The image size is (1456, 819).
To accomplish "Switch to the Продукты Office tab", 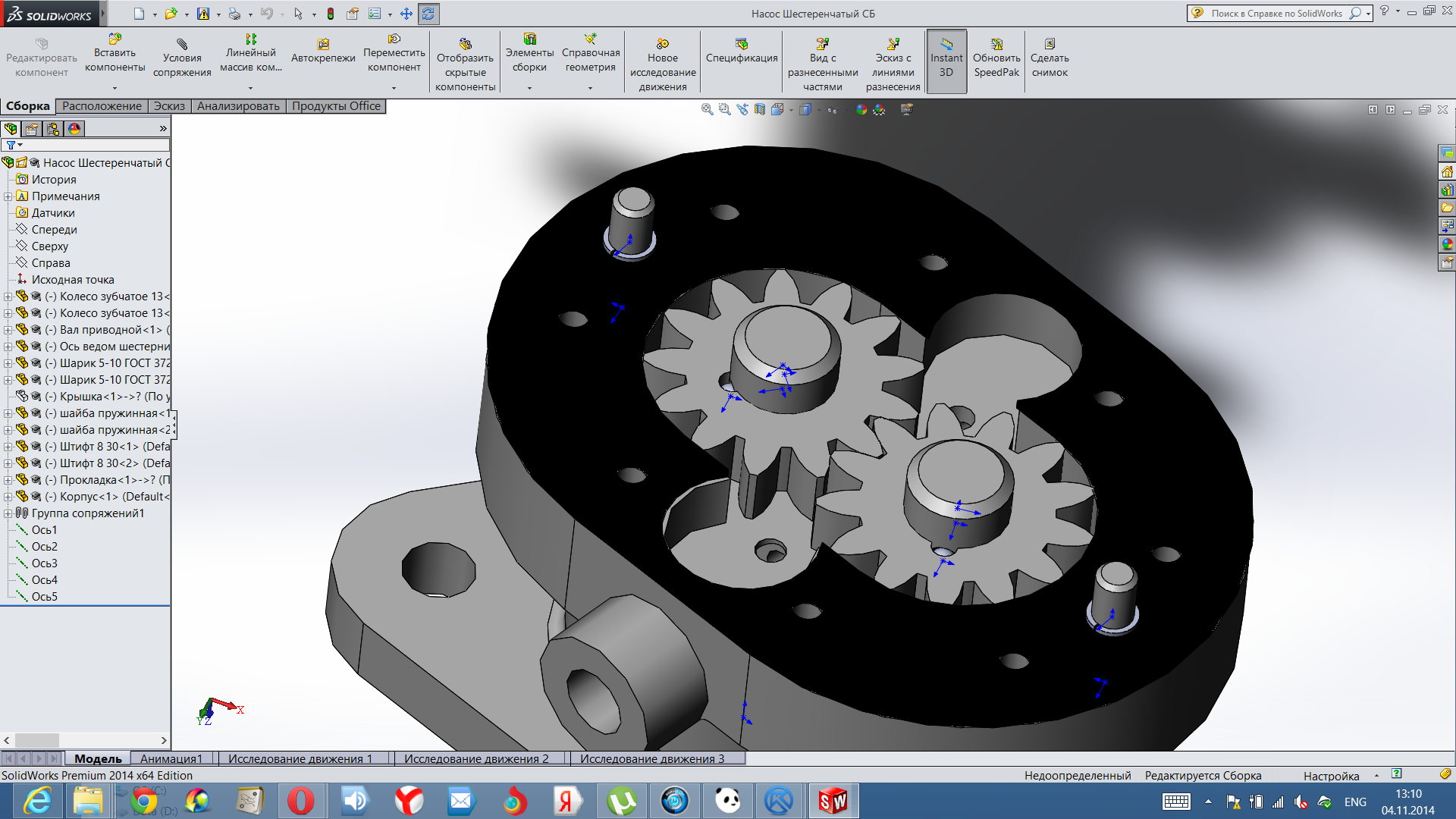I will coord(336,106).
